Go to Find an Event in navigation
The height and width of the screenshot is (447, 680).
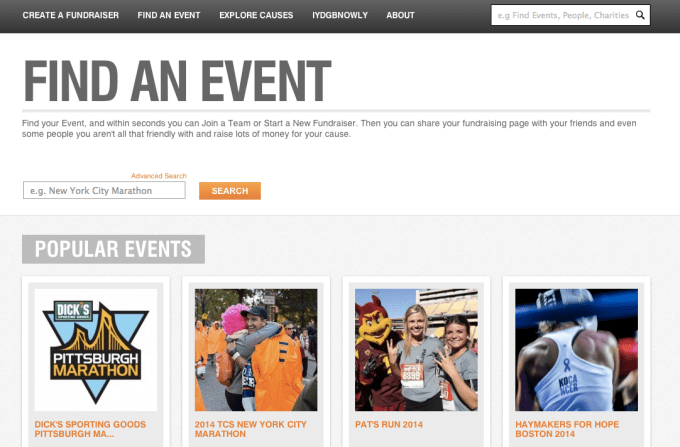(x=169, y=15)
